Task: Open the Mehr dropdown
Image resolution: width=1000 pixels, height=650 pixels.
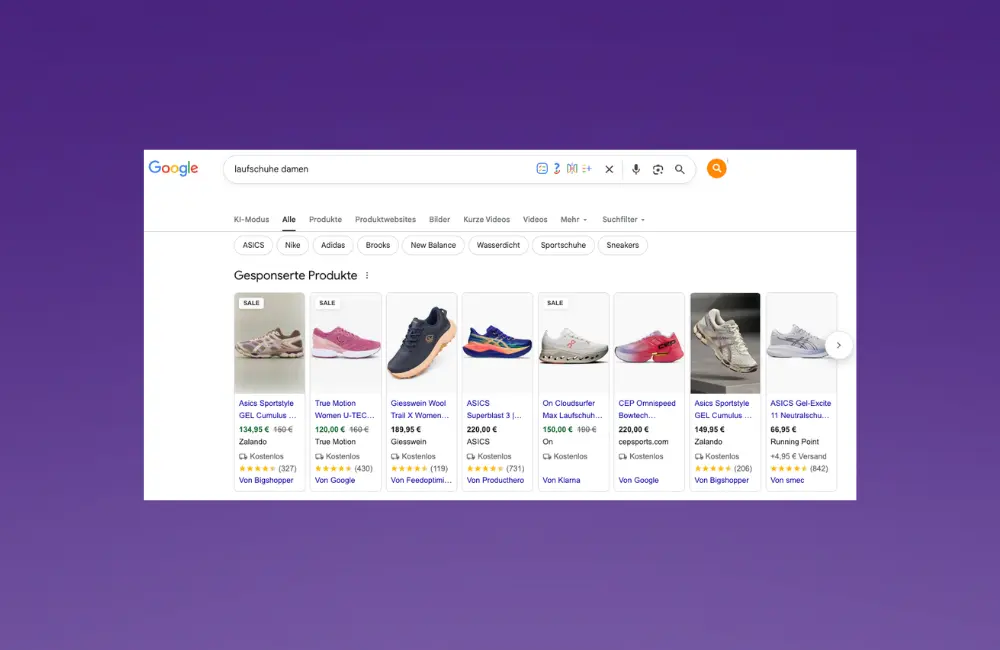Action: click(572, 219)
